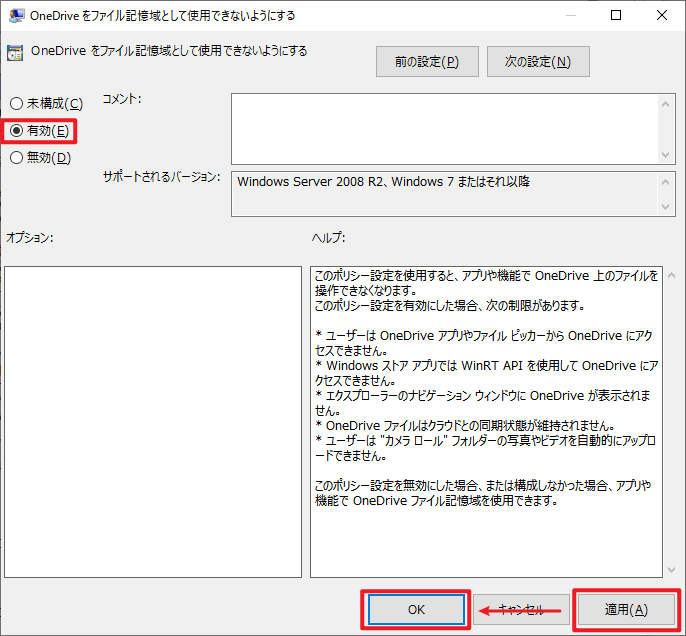Select the 未構成(C) radio button
This screenshot has width=686, height=636.
(x=46, y=104)
